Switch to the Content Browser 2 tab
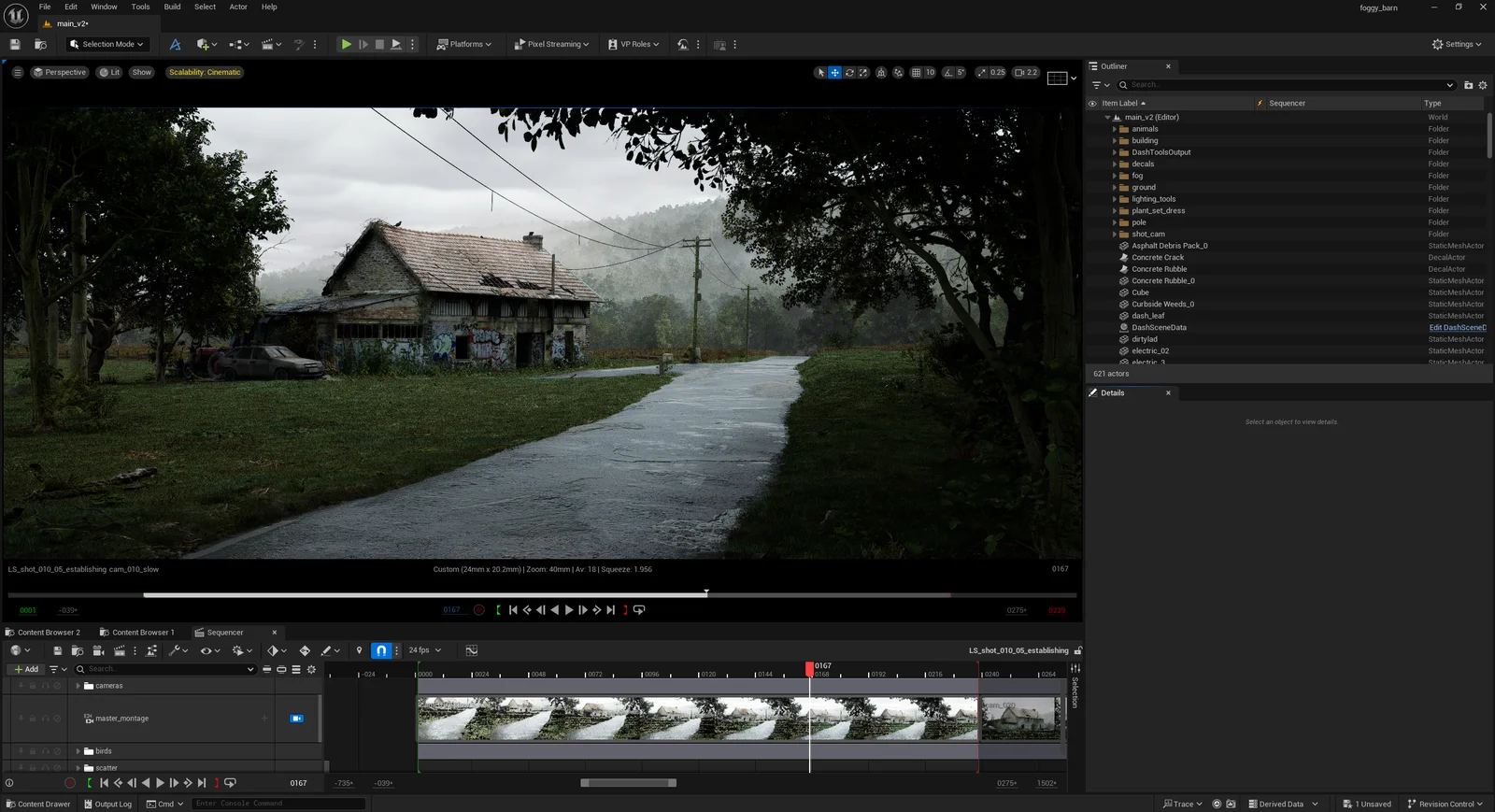Viewport: 1495px width, 812px height. click(43, 633)
